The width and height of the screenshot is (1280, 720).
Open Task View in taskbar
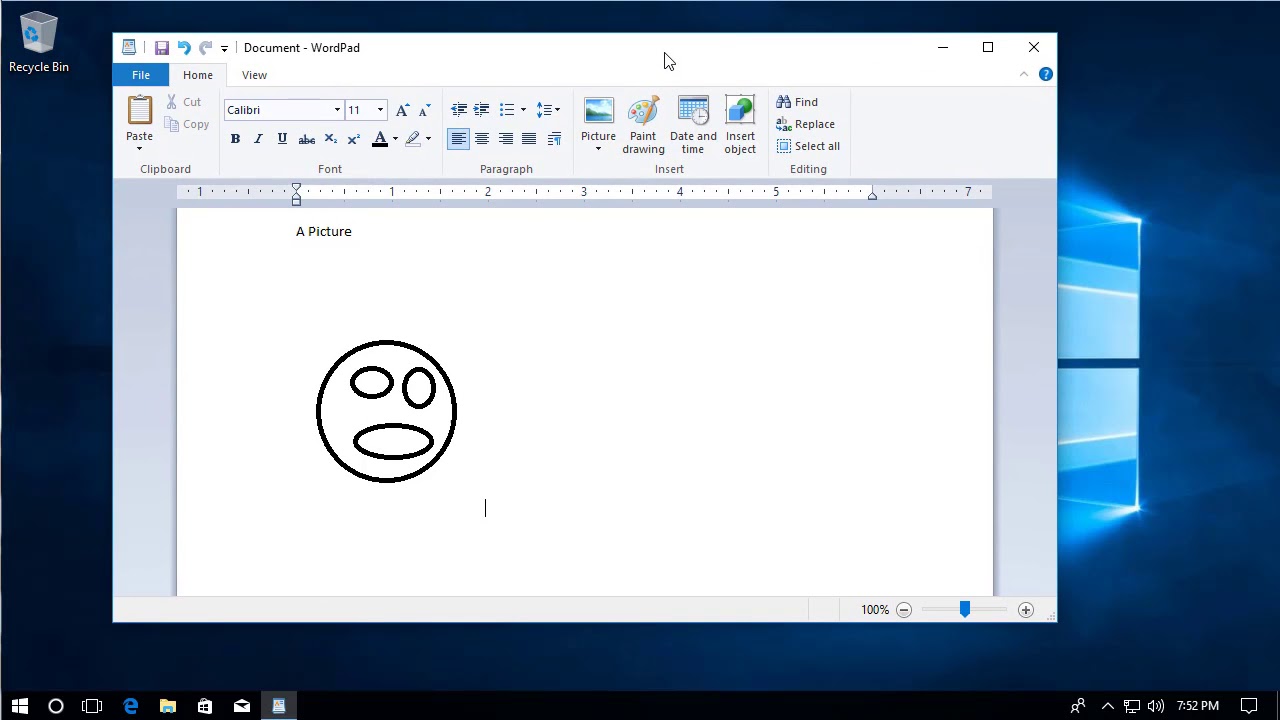click(x=92, y=706)
